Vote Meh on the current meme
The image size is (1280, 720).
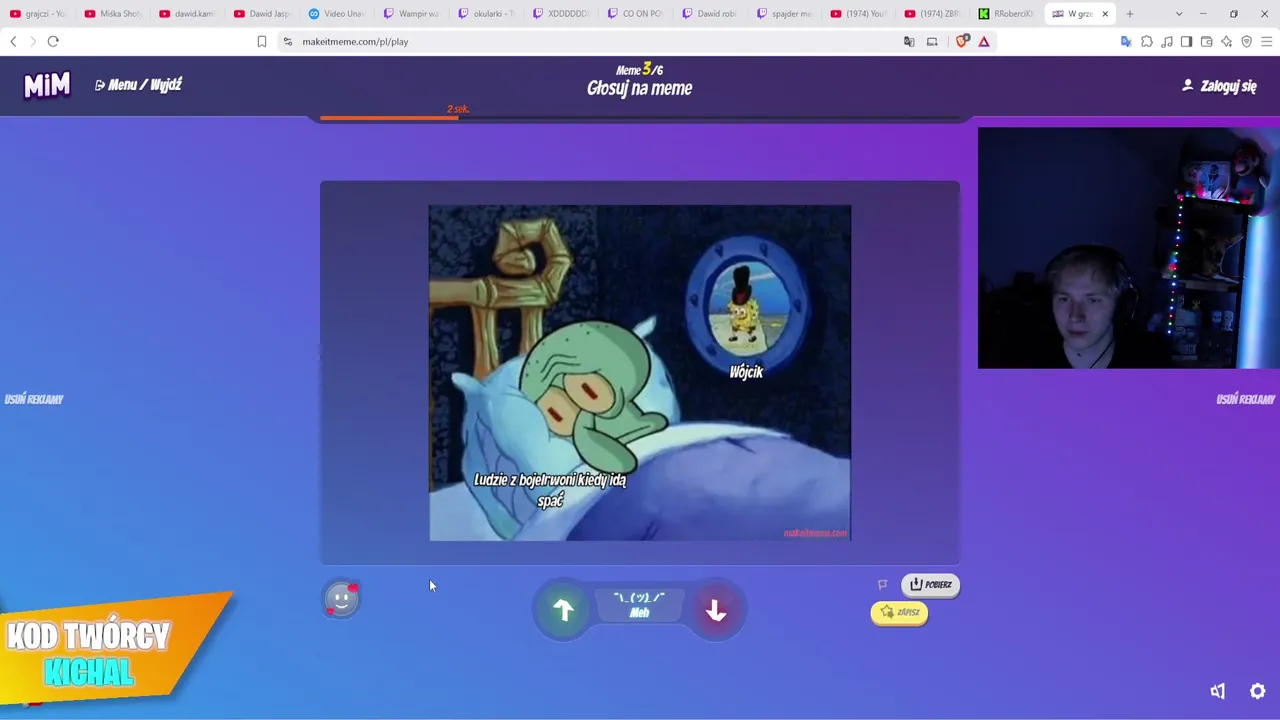pos(639,605)
